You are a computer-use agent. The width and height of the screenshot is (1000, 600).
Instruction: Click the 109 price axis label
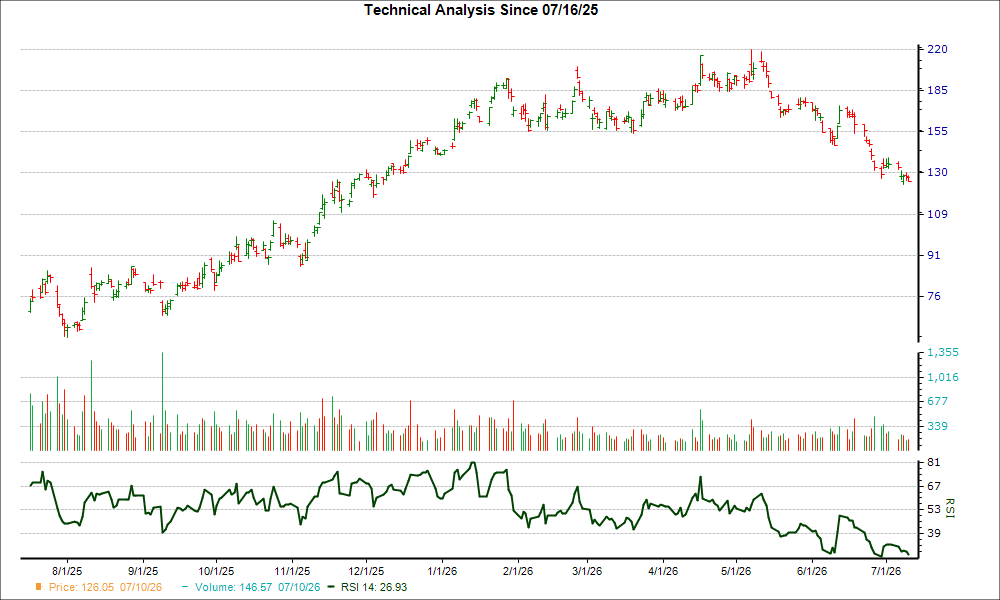pos(937,214)
